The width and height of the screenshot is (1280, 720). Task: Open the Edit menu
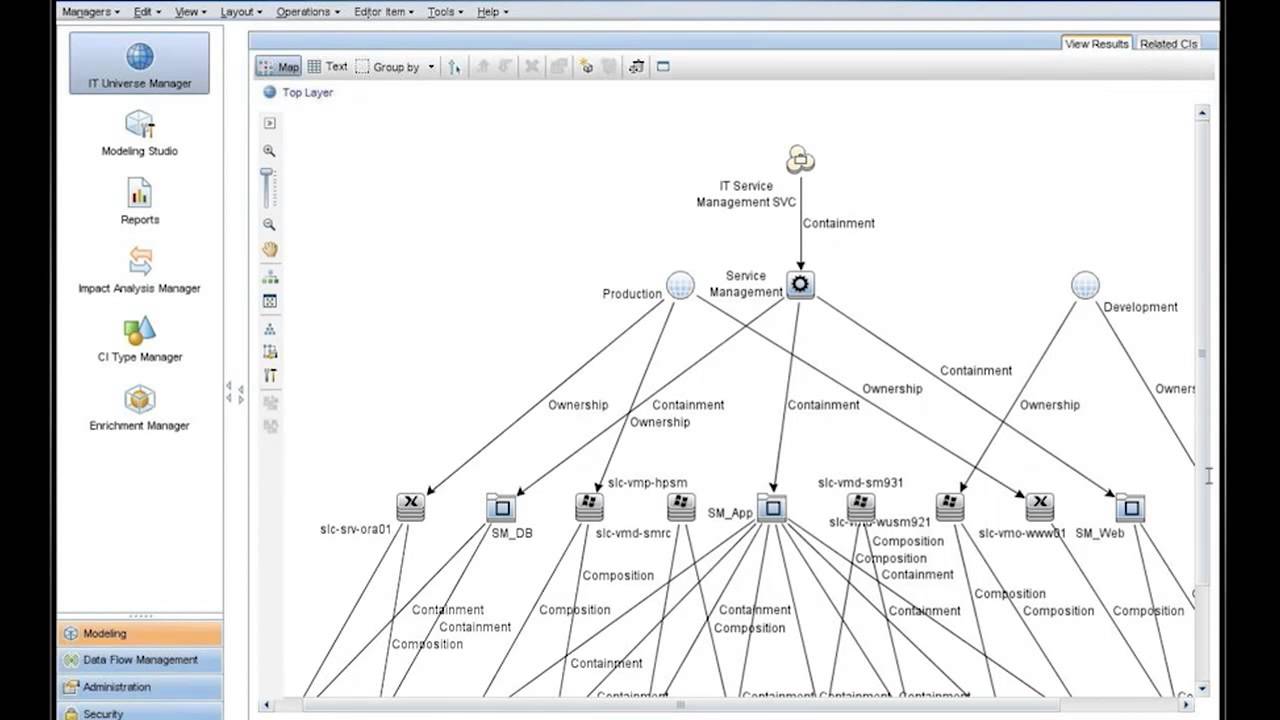pyautogui.click(x=147, y=12)
